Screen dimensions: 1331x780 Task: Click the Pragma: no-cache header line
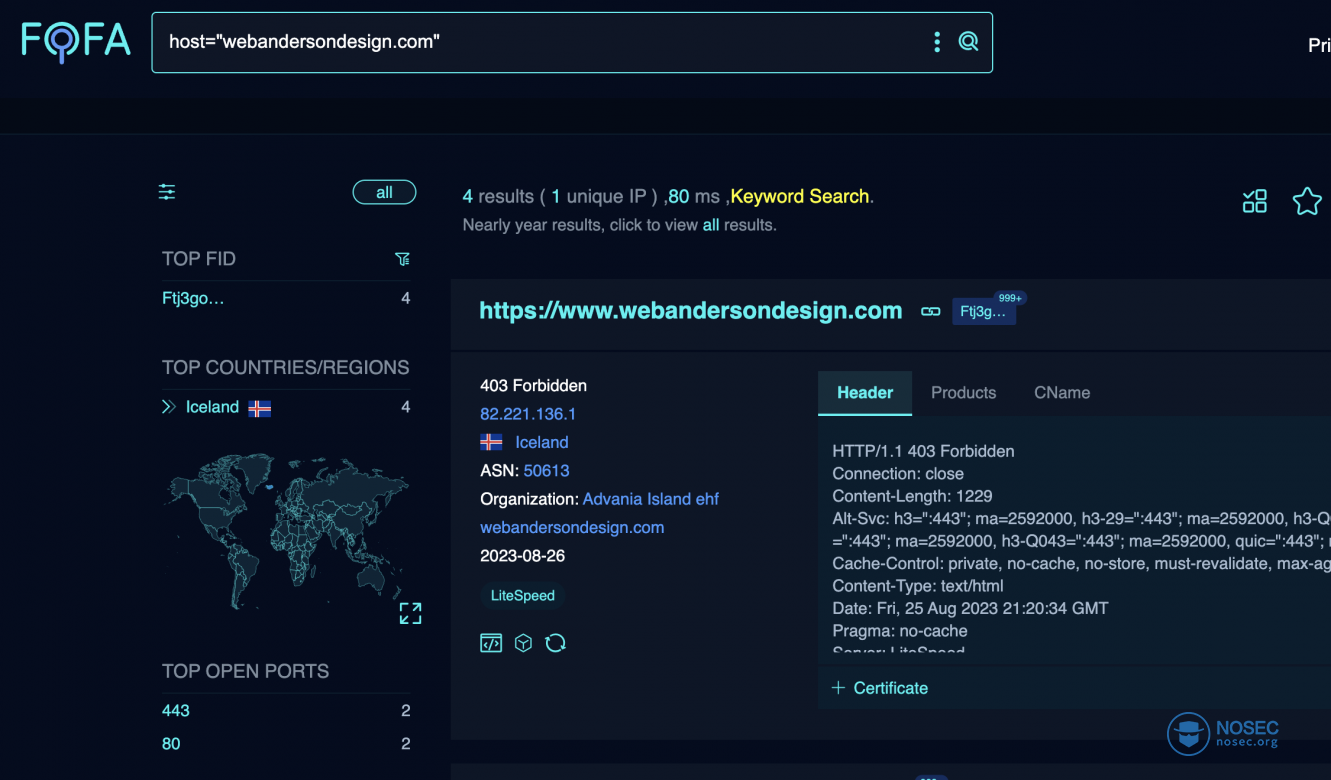pos(900,631)
